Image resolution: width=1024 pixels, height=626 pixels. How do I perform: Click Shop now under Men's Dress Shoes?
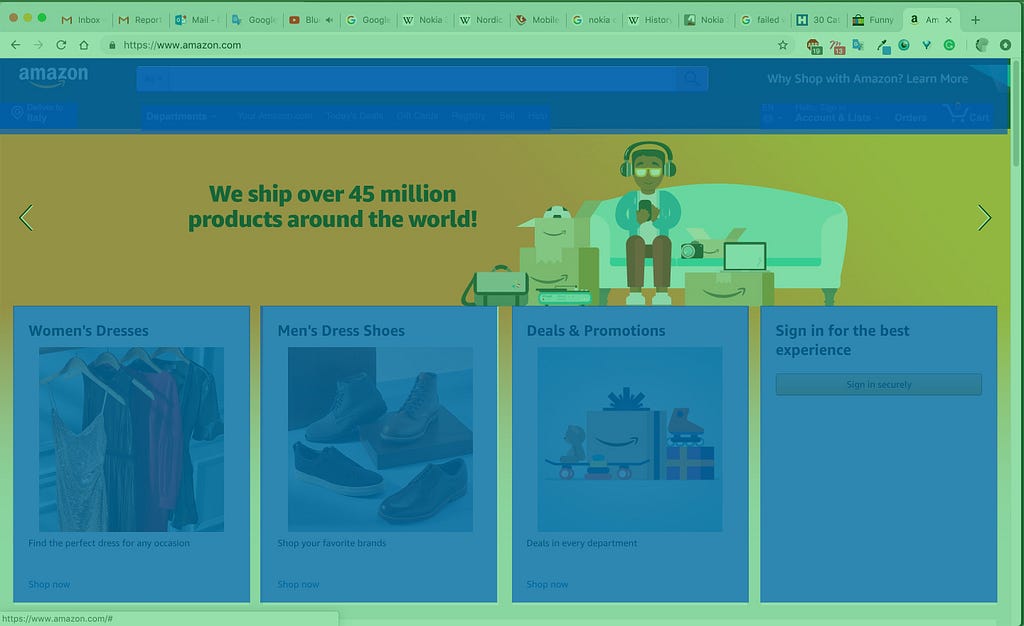[x=298, y=584]
